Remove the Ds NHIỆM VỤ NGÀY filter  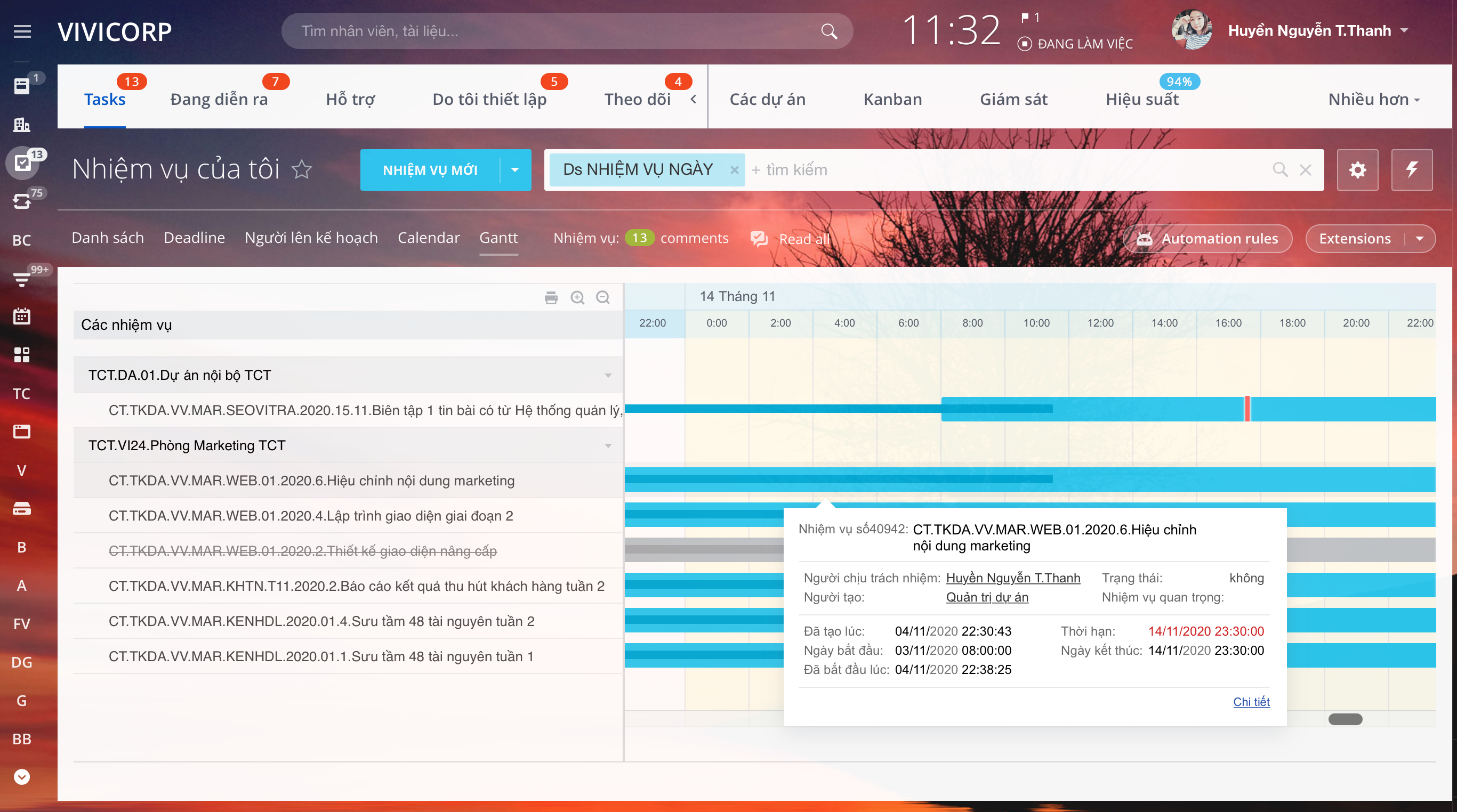734,169
